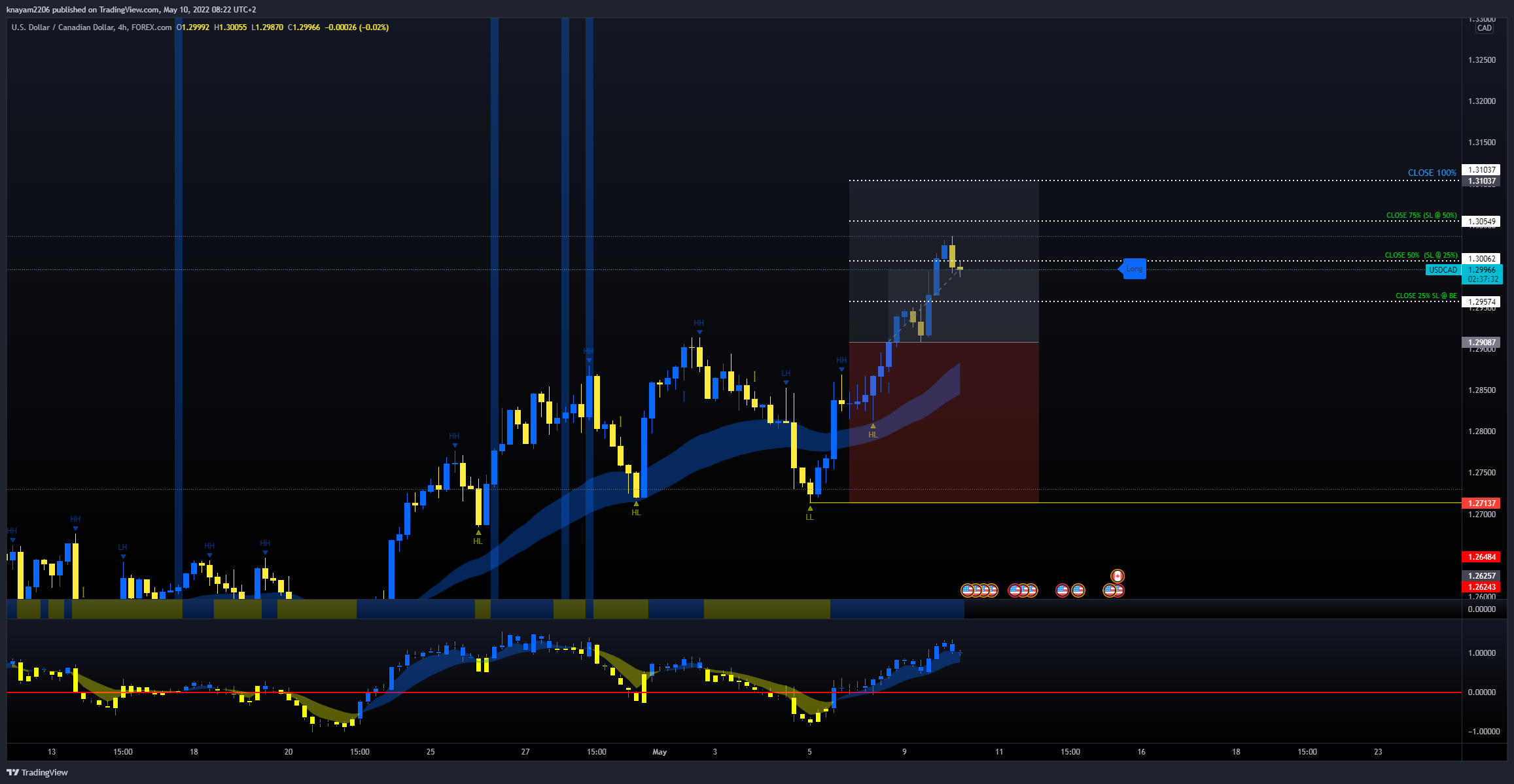
Task: Click the current price tag 1.29966
Action: [x=1482, y=269]
